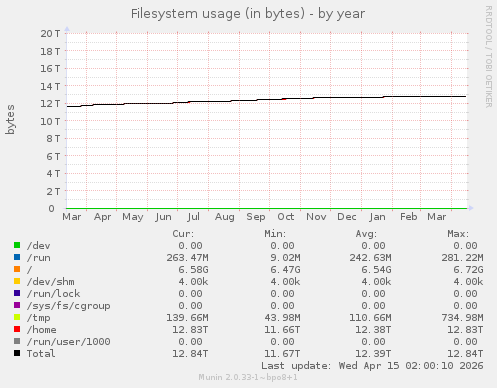Viewport: 497px width, 388px height.
Task: Click the '0' y-axis label
Action: (x=51, y=209)
